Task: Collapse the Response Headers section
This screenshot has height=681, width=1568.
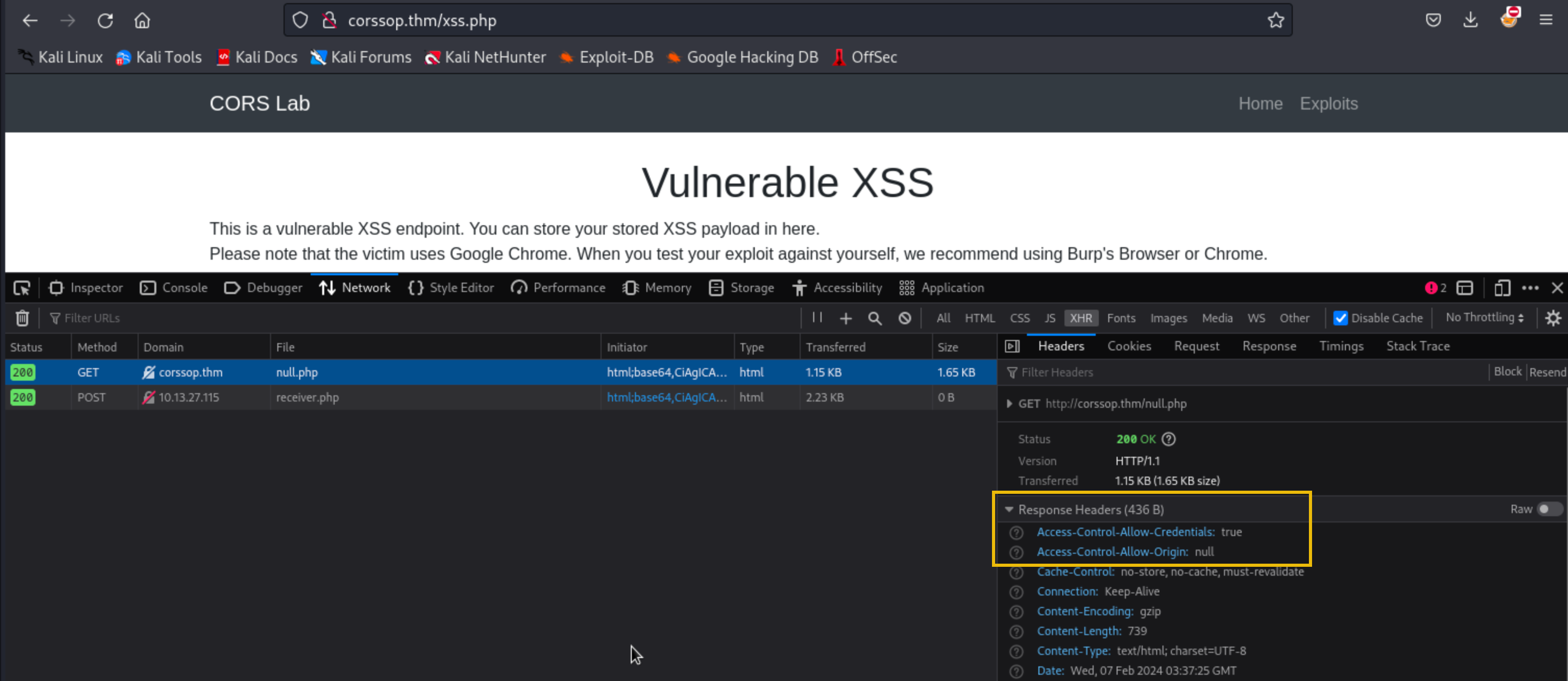Action: tap(1009, 509)
